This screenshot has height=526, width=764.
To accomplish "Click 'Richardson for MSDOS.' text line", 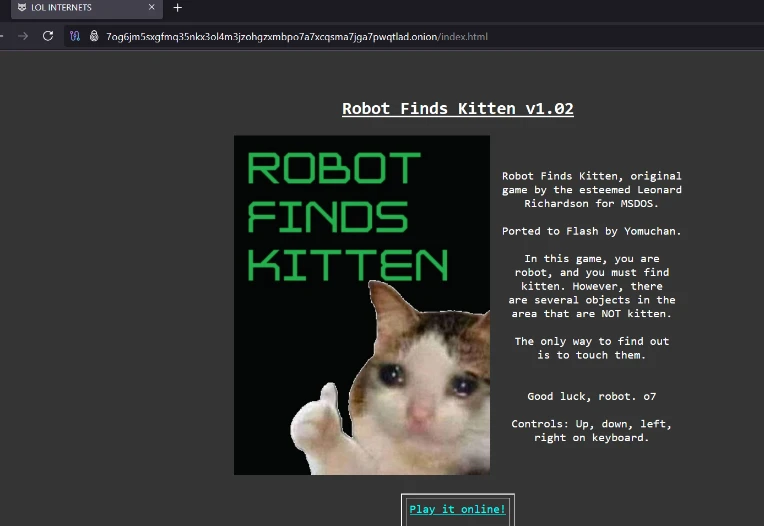I will (x=592, y=204).
